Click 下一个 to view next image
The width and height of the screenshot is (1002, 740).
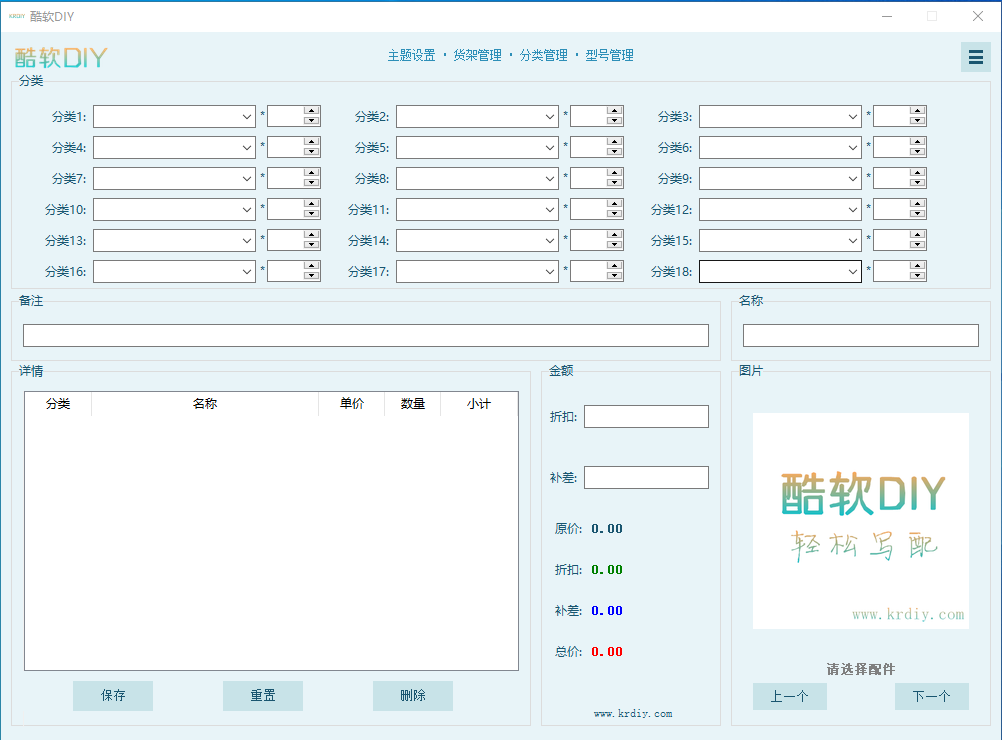click(x=931, y=697)
